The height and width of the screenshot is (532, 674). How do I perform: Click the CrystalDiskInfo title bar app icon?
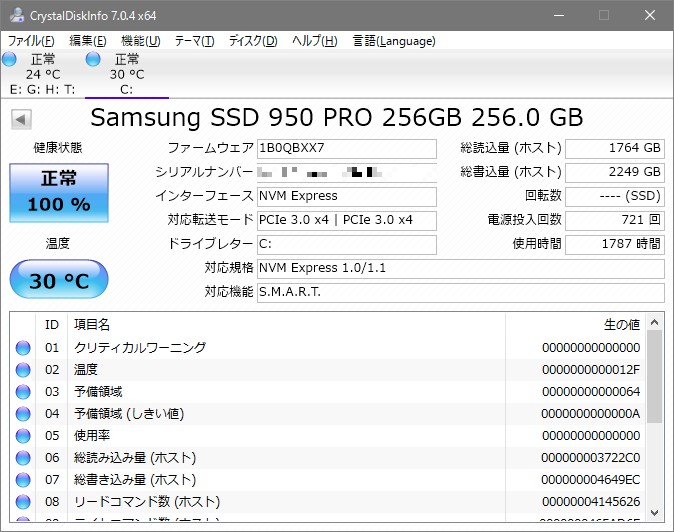pos(17,15)
